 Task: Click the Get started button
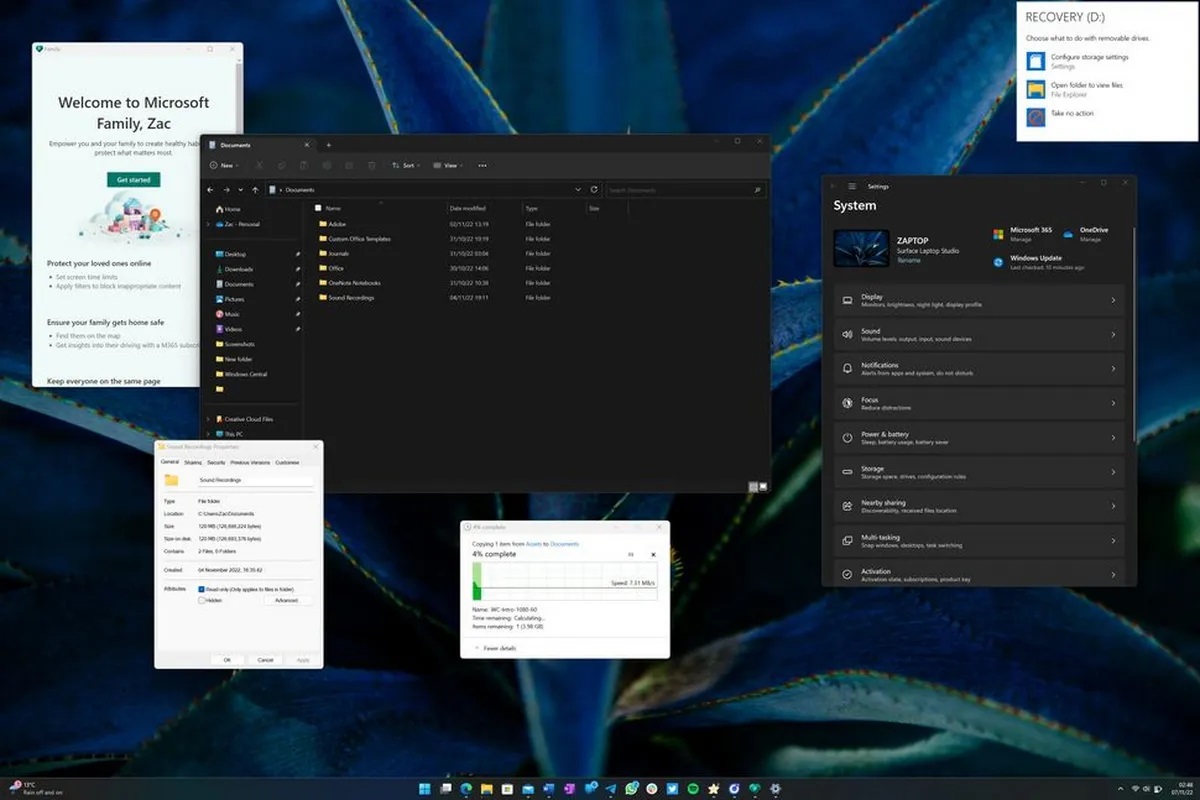(133, 179)
